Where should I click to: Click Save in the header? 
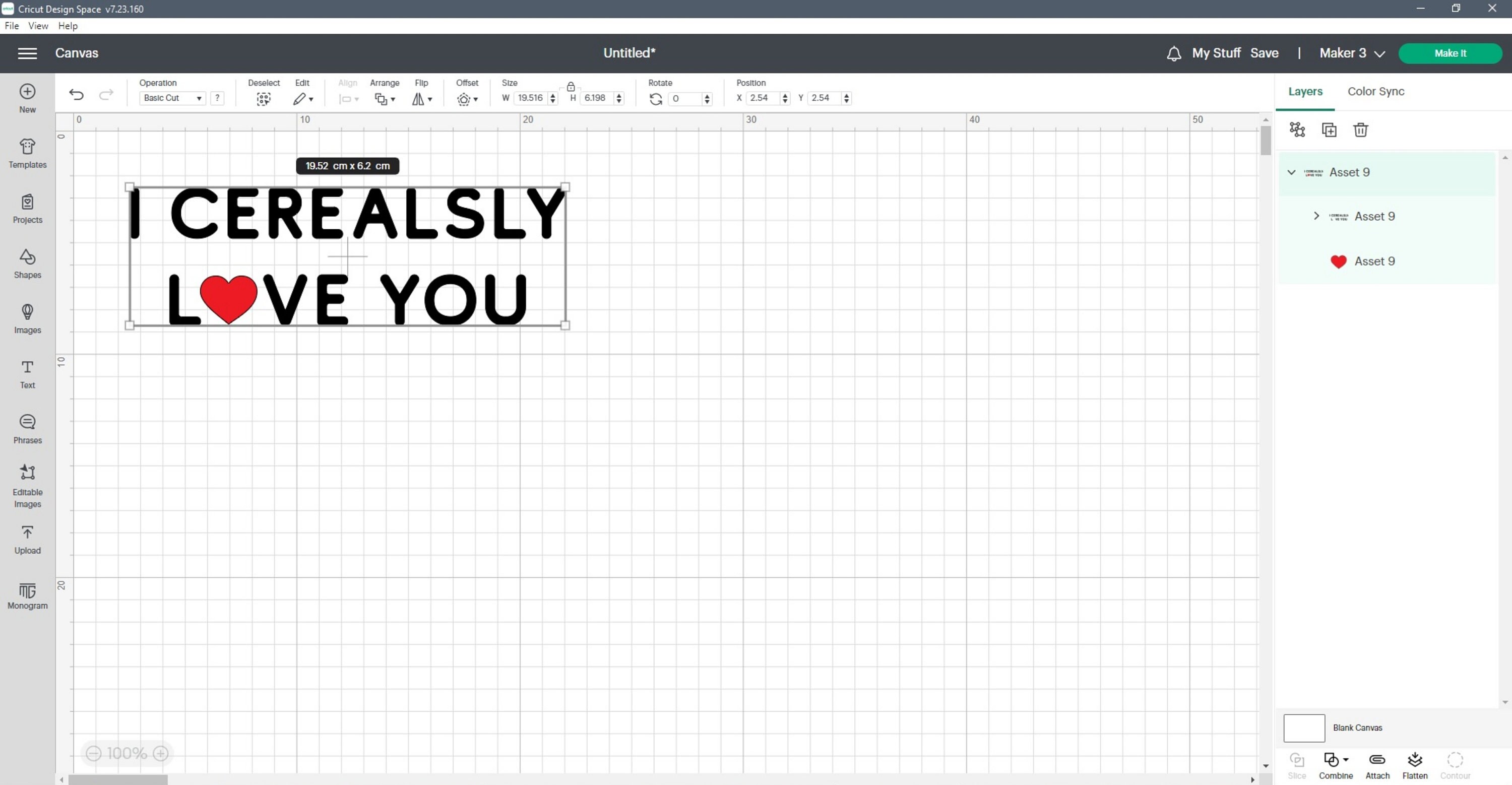pos(1266,53)
